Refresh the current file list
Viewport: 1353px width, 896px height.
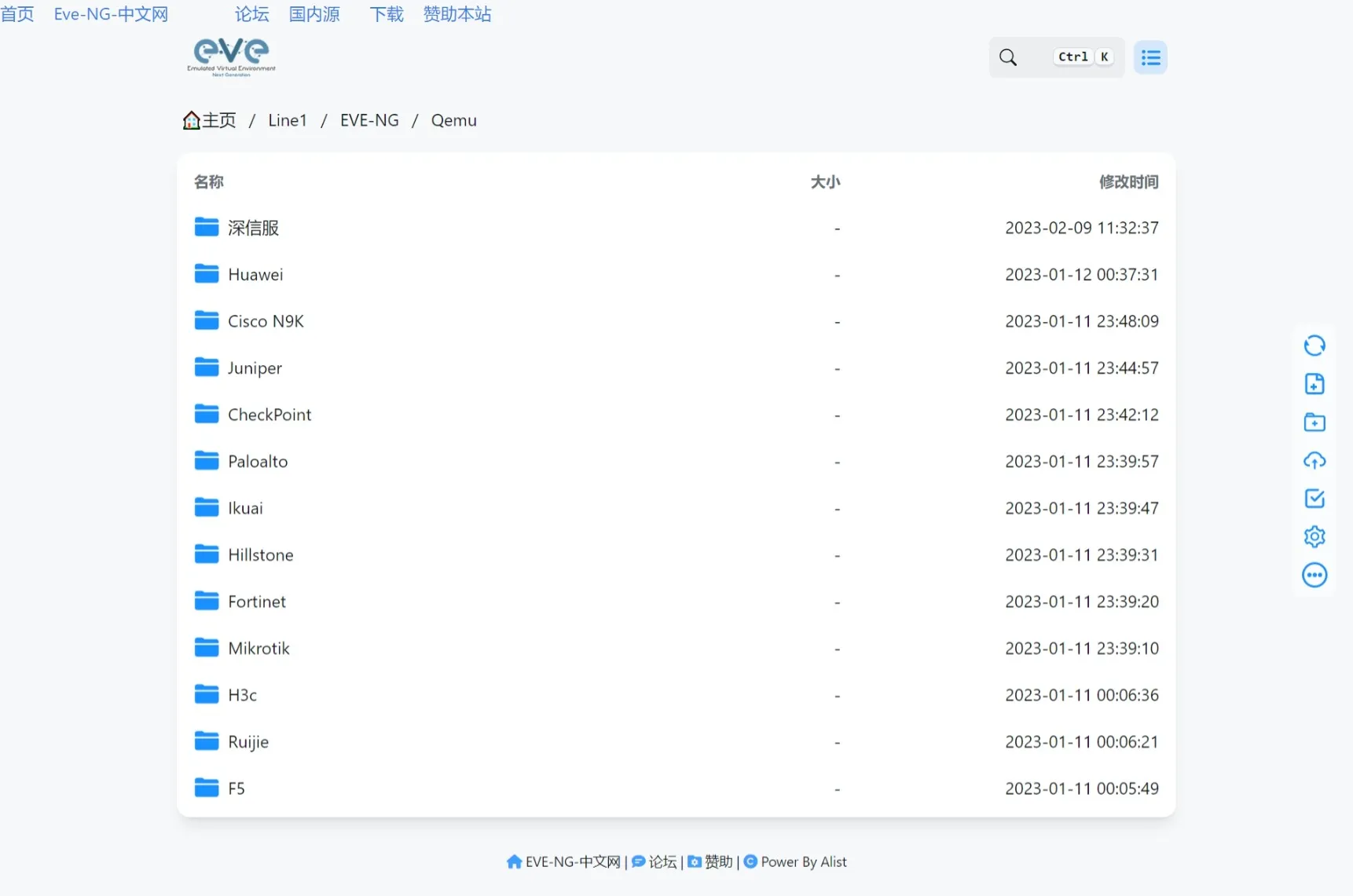click(1313, 346)
